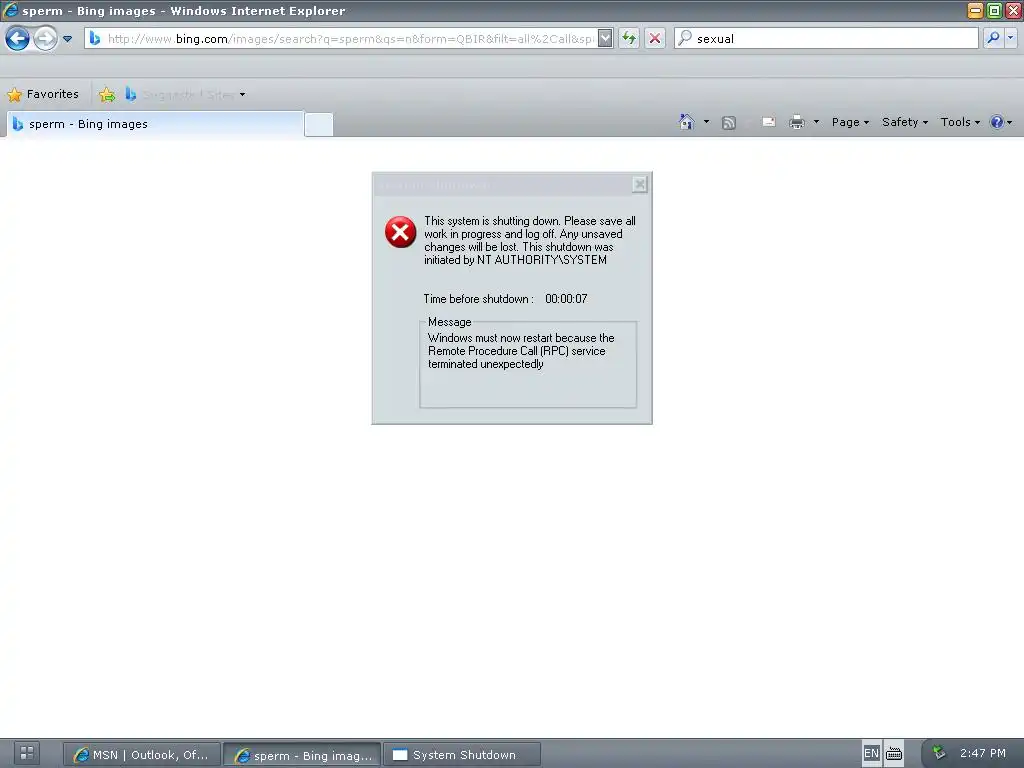Open the Tools menu

959,122
